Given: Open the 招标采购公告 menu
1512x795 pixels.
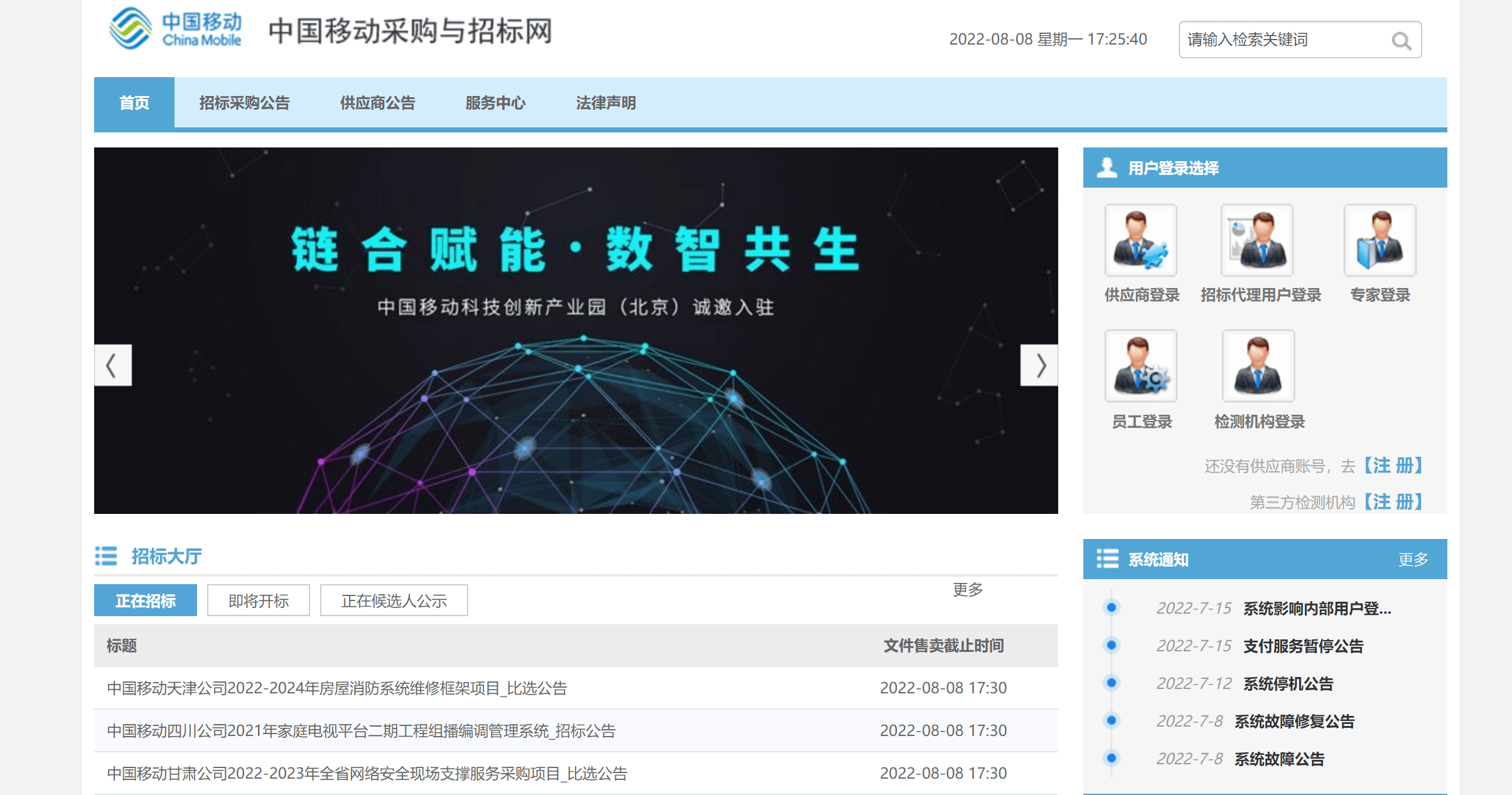Looking at the screenshot, I should [x=244, y=103].
